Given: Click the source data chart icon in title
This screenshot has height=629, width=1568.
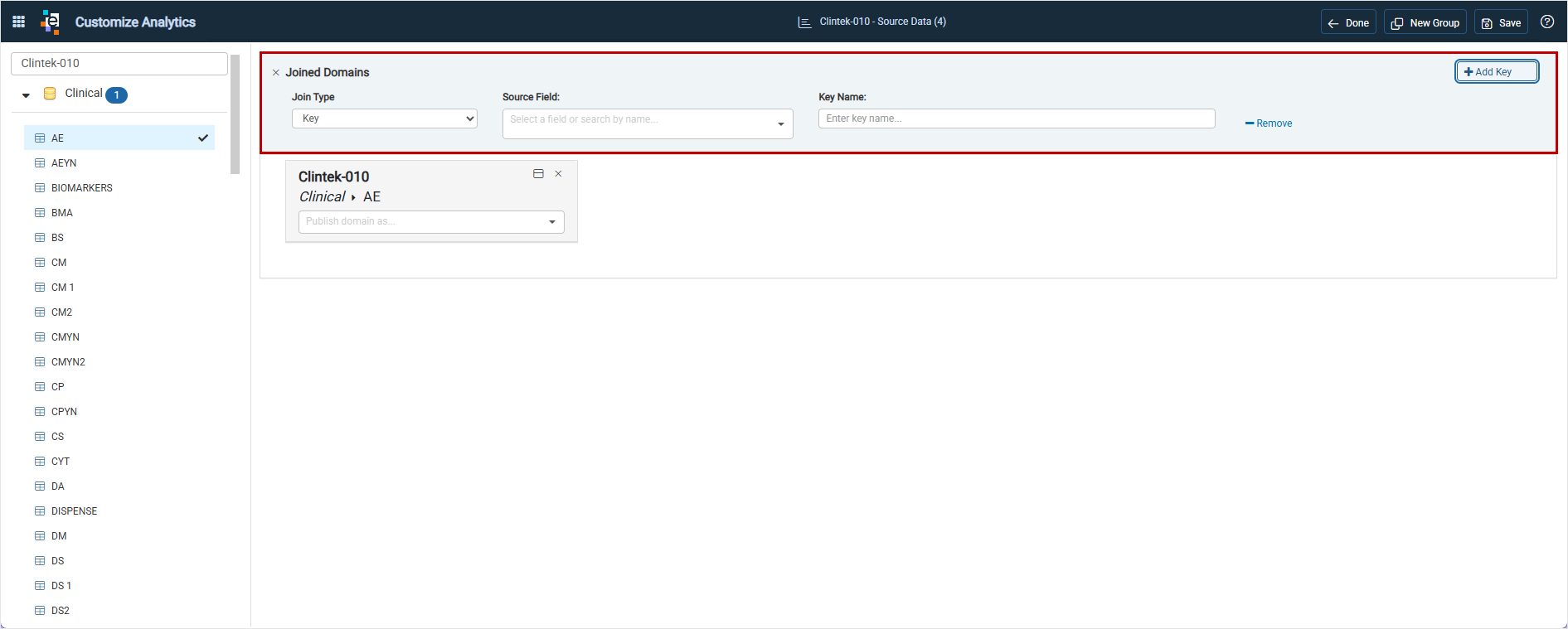Looking at the screenshot, I should 804,22.
